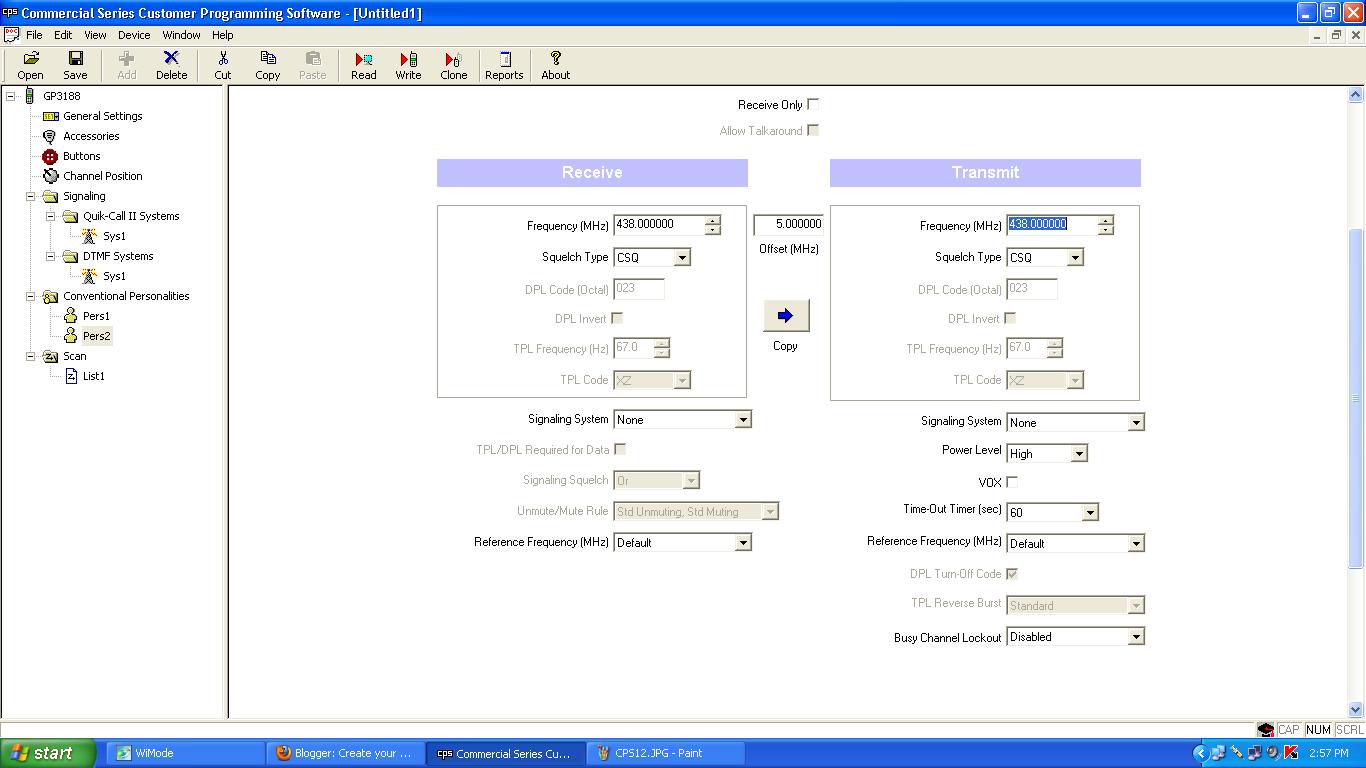Open the Reports toolbar icon

504,66
